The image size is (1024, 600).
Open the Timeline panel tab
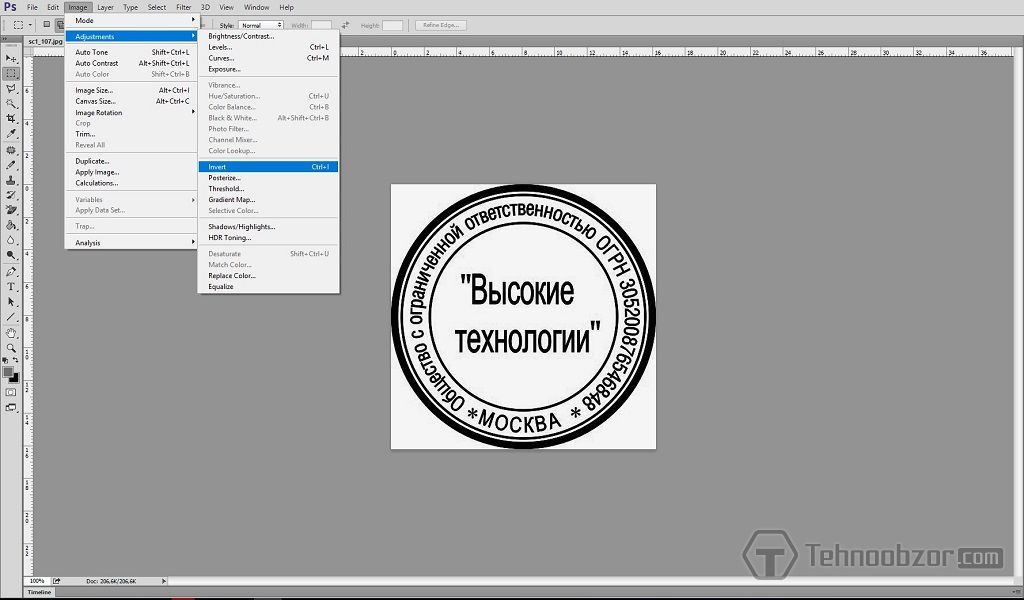click(x=39, y=592)
